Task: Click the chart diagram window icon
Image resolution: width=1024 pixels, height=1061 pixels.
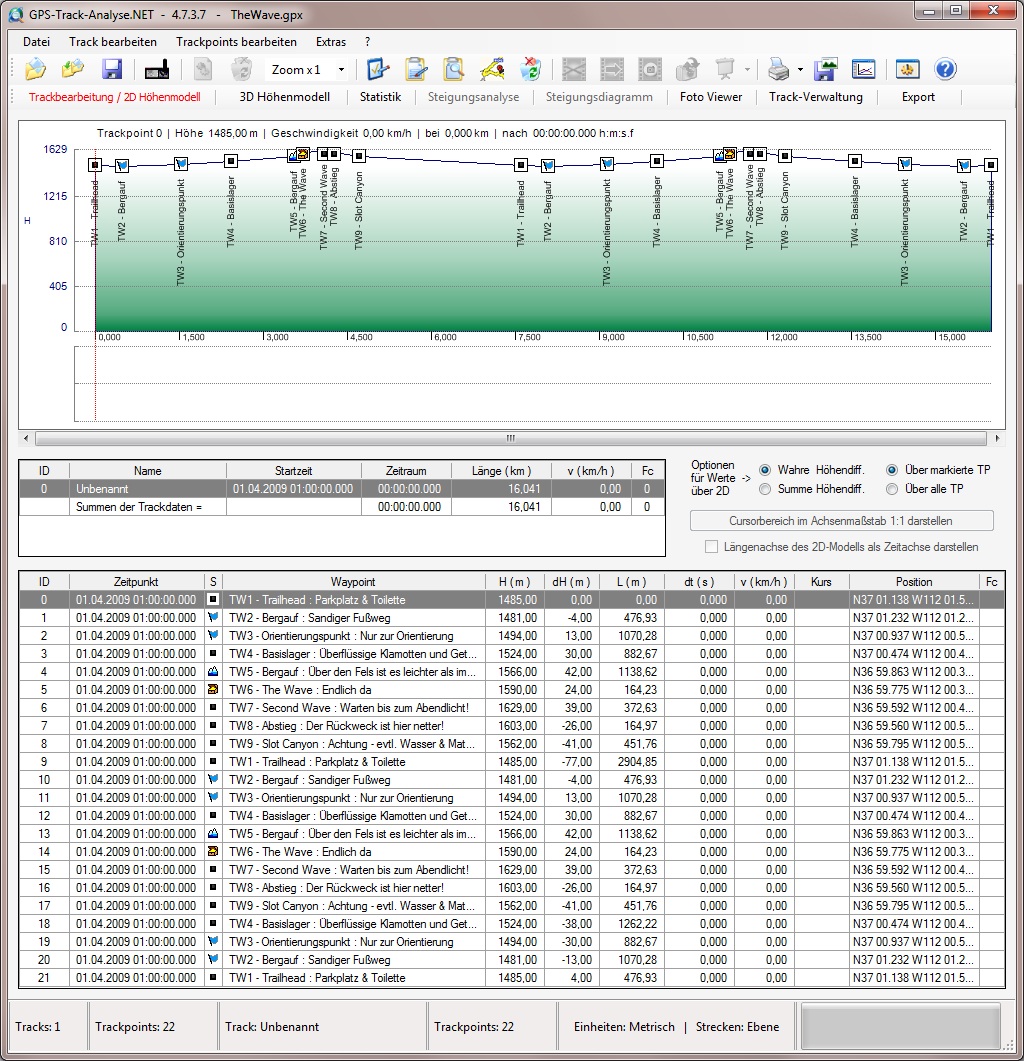Action: [863, 69]
